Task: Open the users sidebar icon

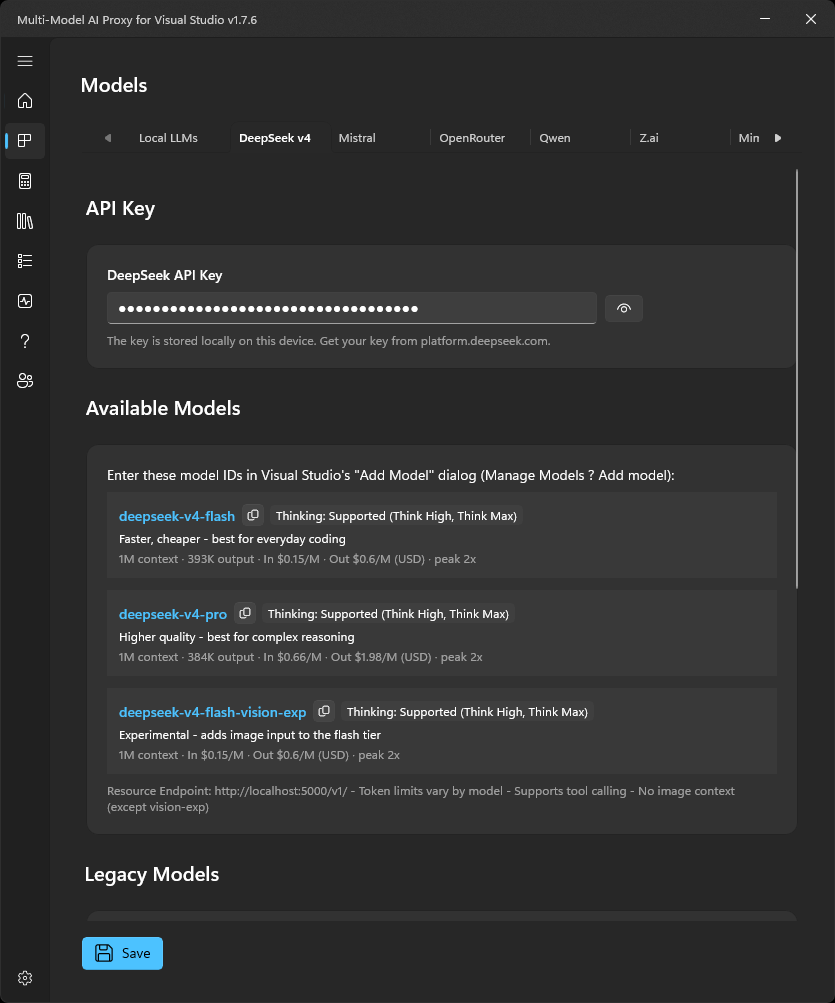Action: coord(25,381)
